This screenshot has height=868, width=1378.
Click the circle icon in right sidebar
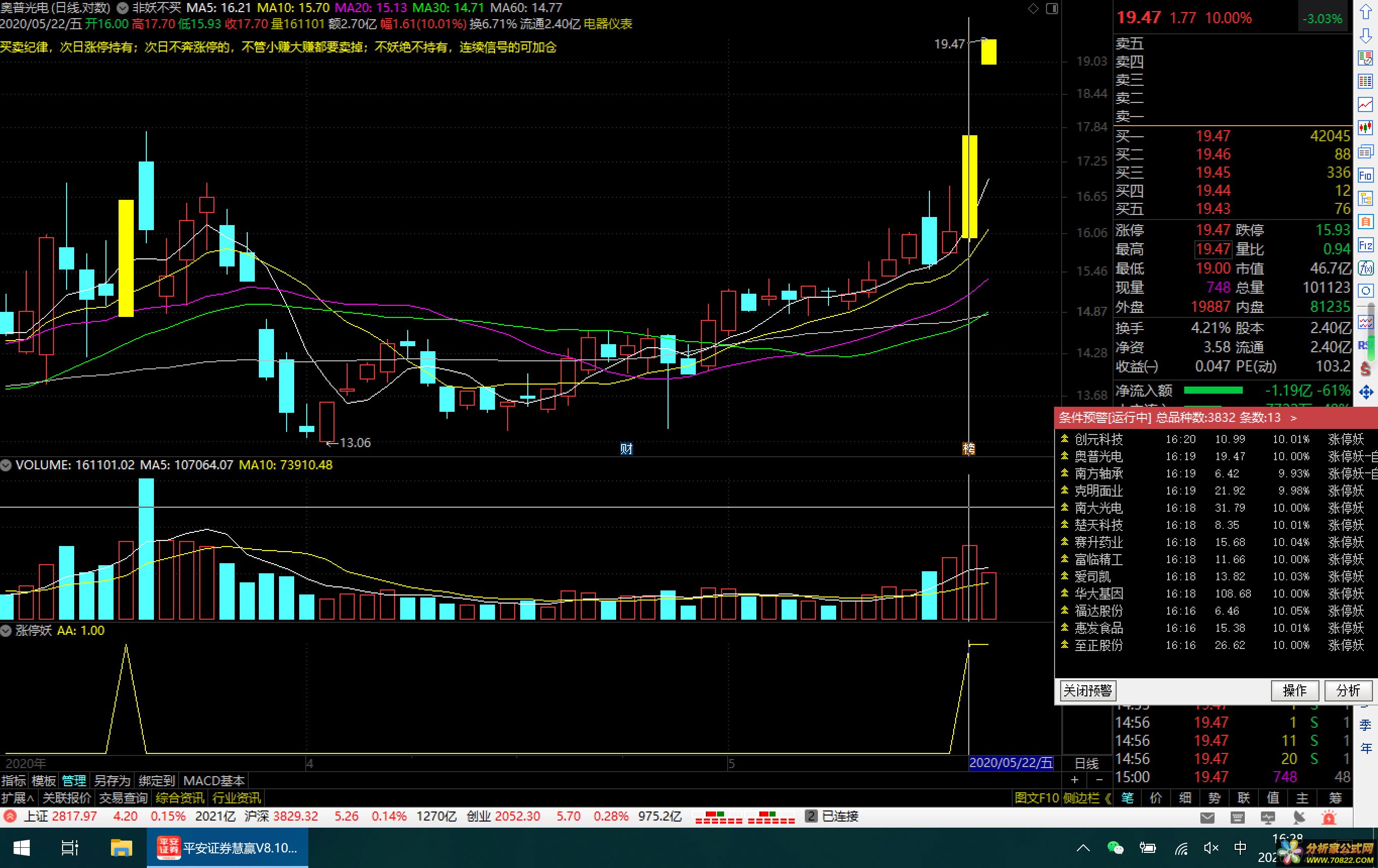point(1365,291)
